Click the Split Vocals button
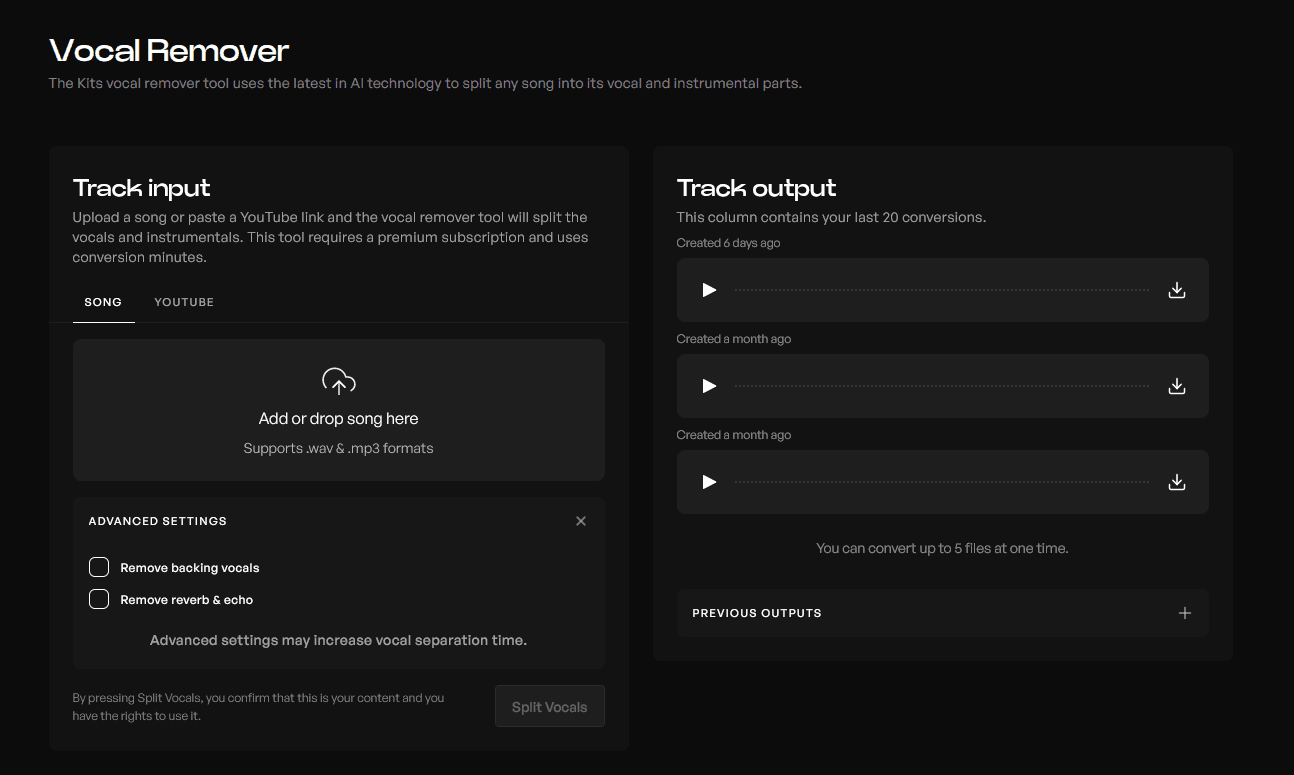The image size is (1294, 775). point(550,707)
